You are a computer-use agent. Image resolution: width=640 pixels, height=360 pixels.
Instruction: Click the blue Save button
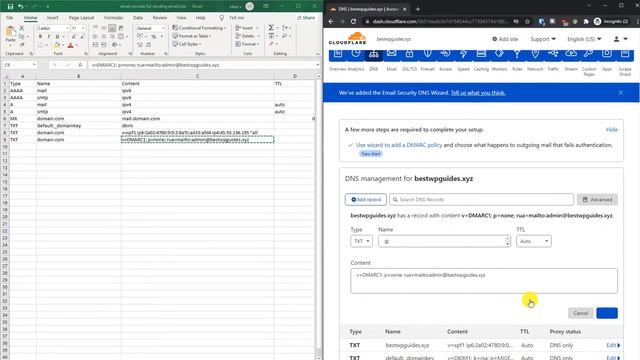pyautogui.click(x=607, y=313)
